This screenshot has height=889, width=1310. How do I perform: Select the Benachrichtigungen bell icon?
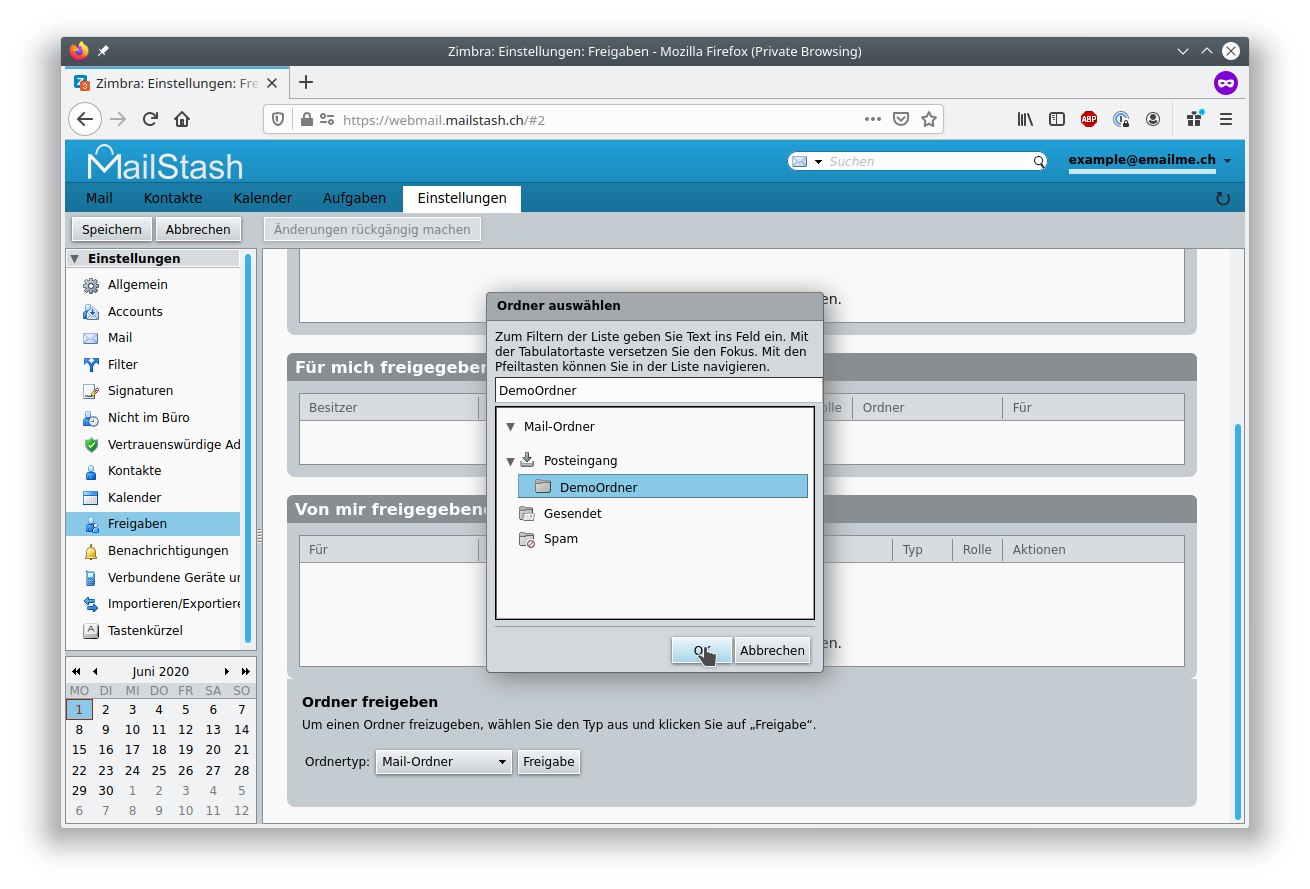tap(91, 551)
